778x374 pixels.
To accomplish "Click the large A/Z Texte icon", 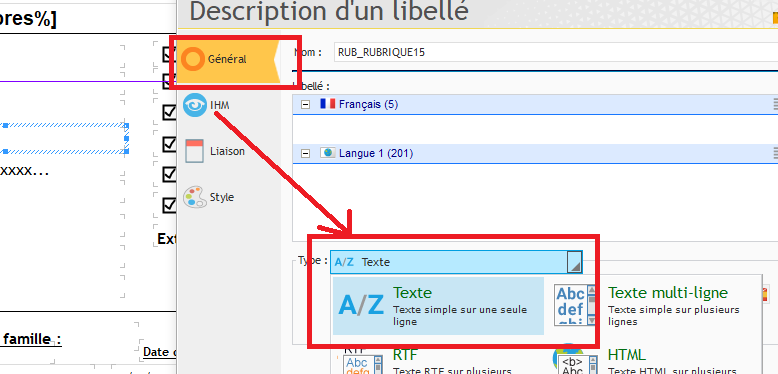I will [361, 305].
